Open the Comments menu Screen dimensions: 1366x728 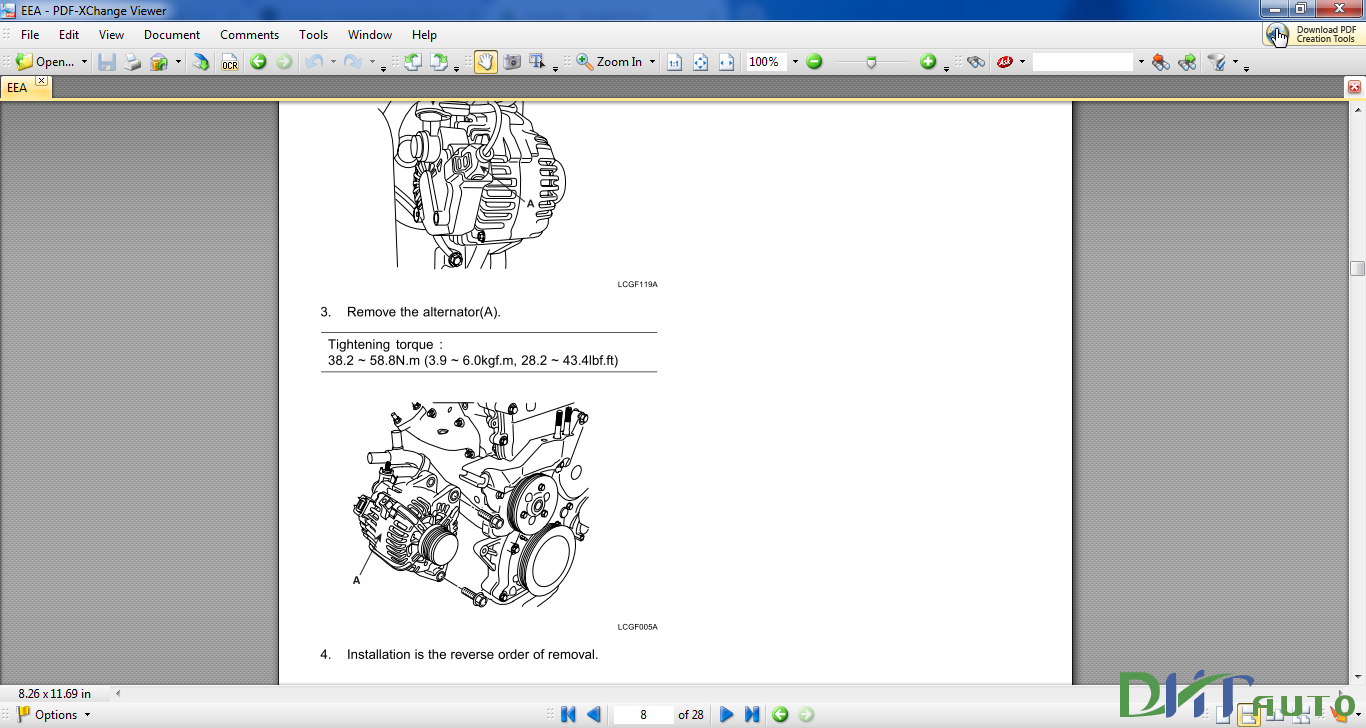pos(249,34)
